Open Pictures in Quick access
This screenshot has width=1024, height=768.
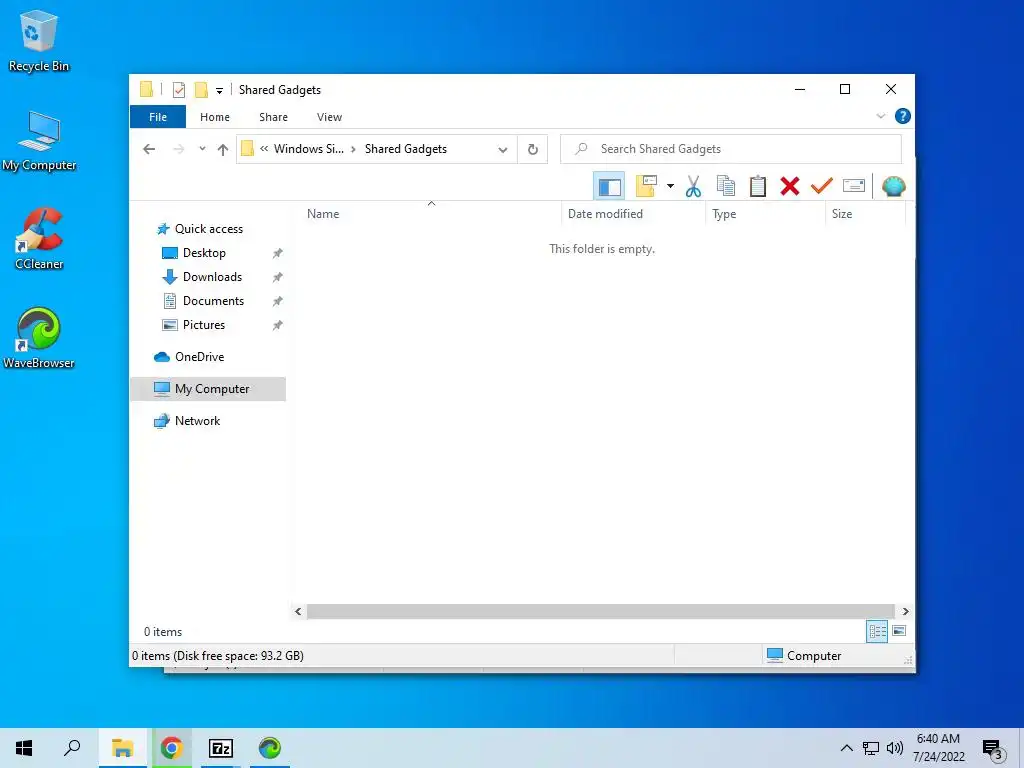(203, 325)
